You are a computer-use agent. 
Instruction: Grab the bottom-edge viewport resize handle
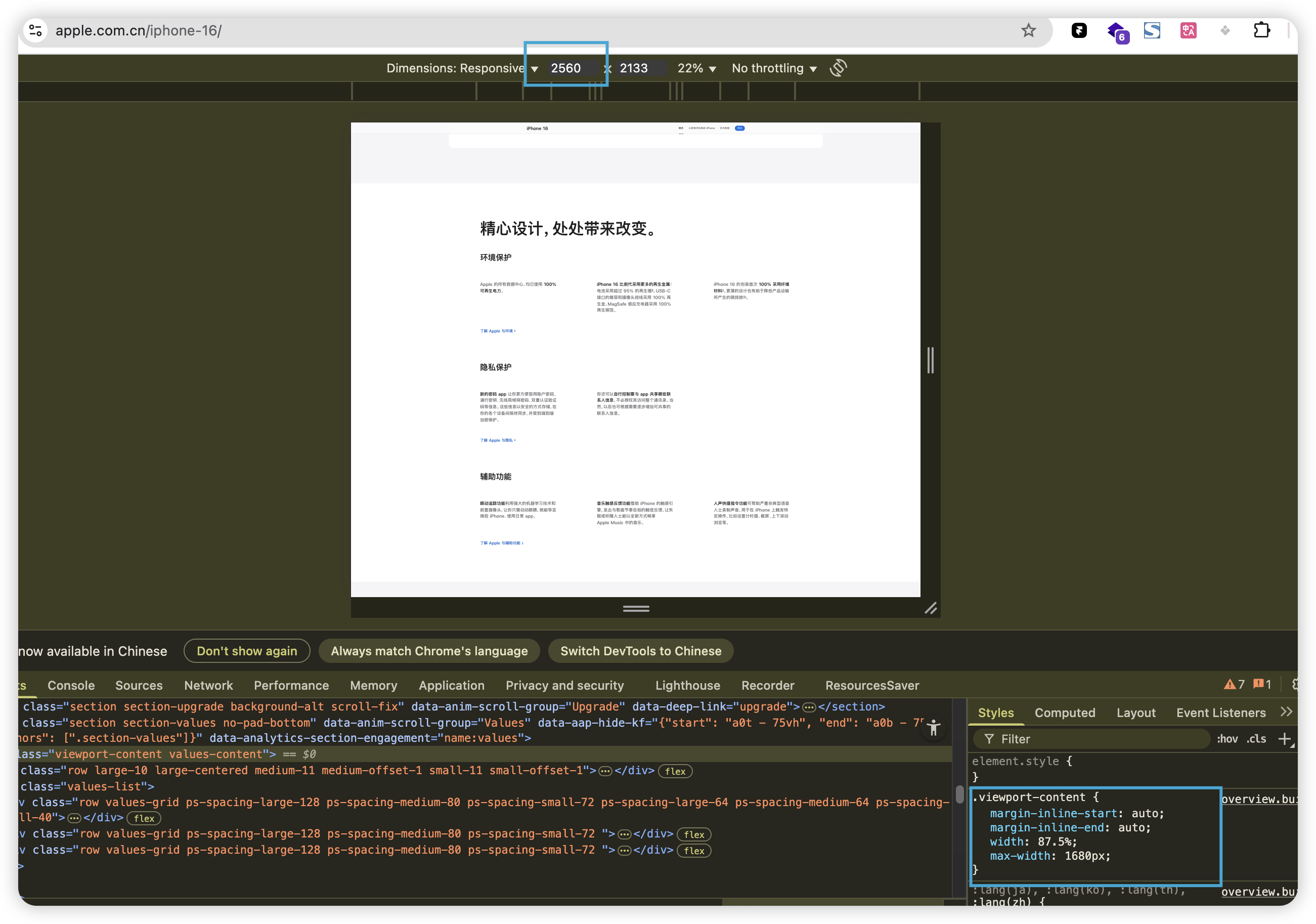point(636,609)
